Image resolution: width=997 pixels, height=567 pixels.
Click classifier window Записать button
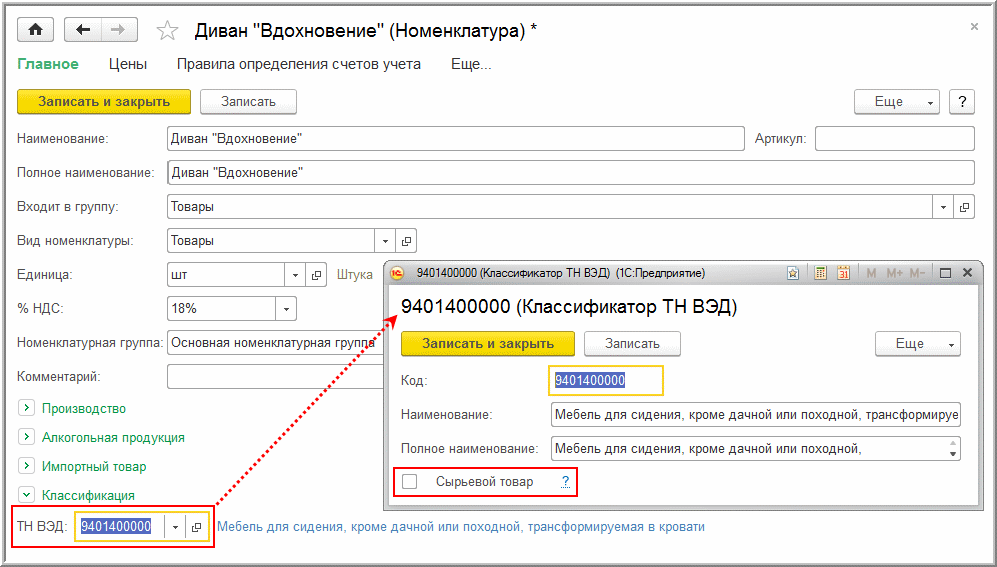pos(633,344)
